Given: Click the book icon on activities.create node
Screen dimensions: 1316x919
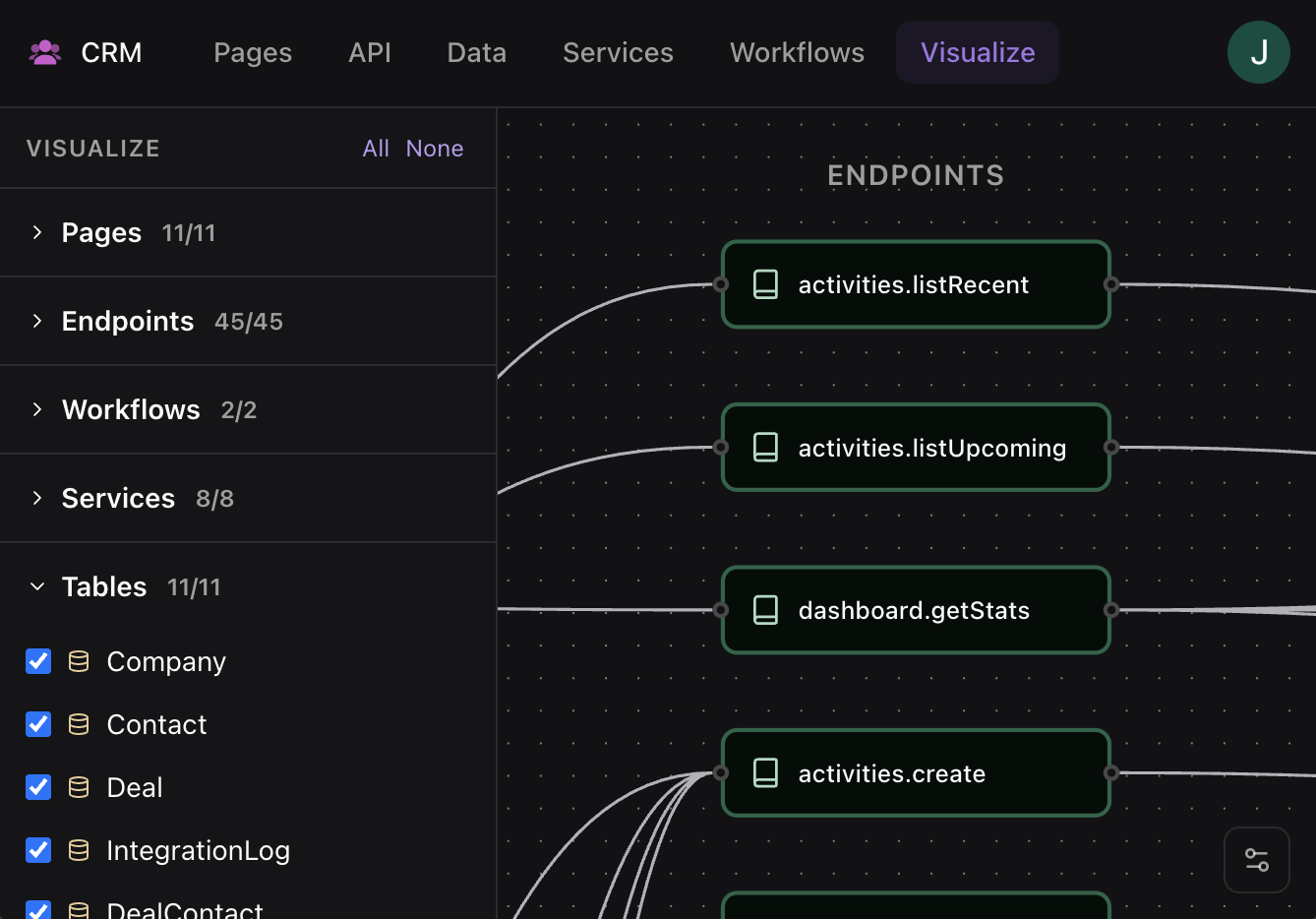Looking at the screenshot, I should (x=765, y=773).
